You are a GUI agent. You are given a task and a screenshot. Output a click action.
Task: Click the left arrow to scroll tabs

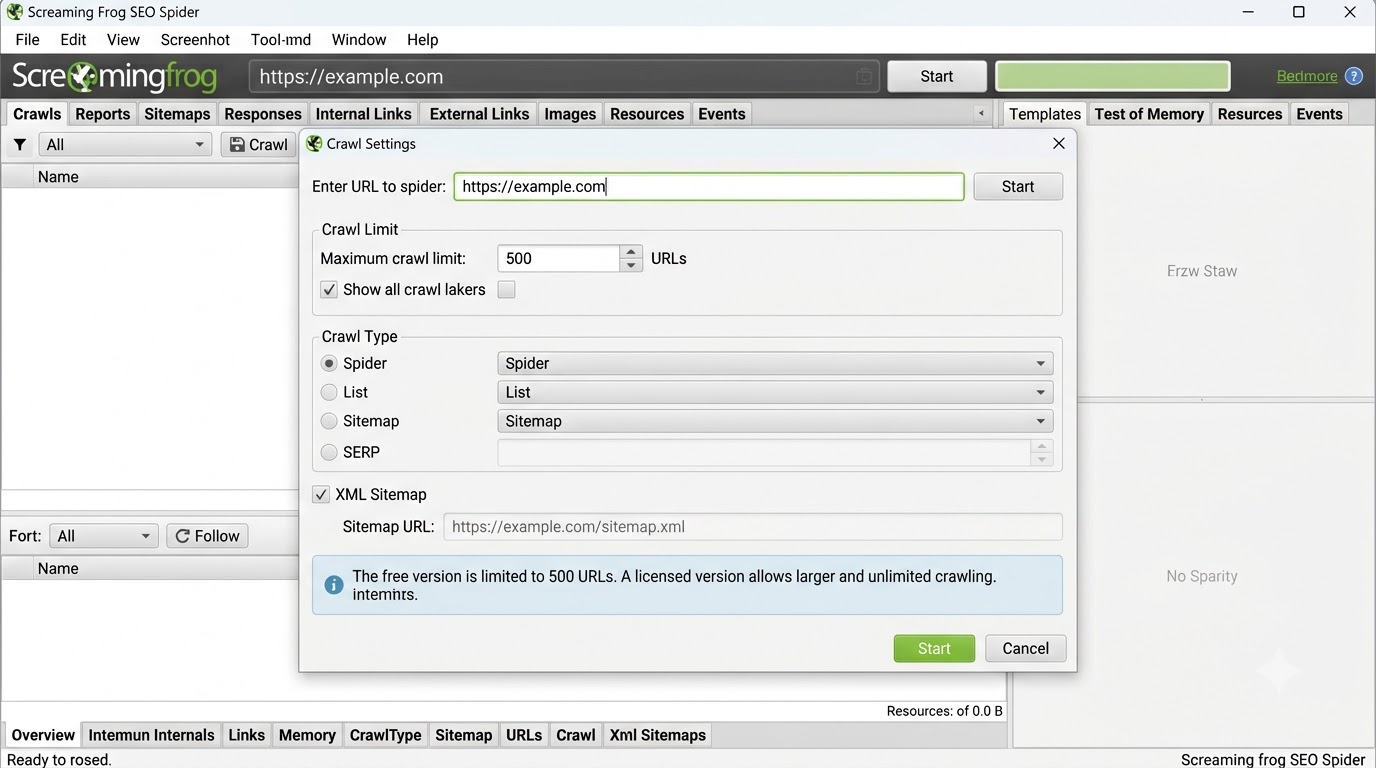tap(981, 114)
